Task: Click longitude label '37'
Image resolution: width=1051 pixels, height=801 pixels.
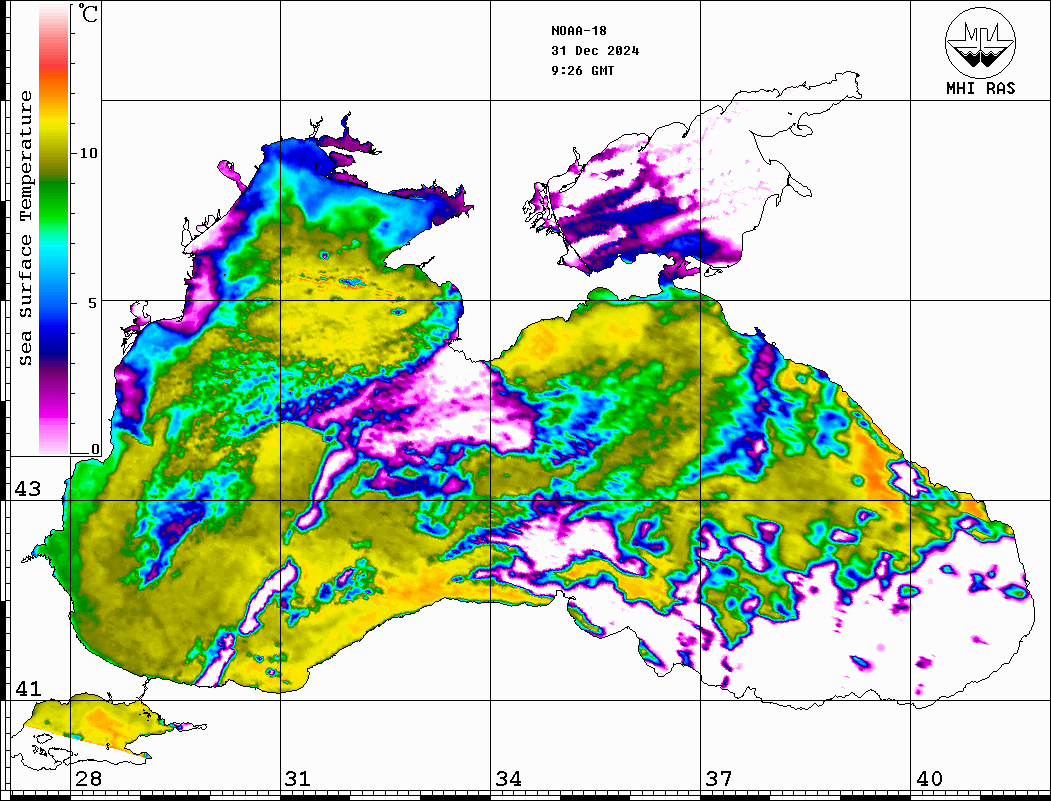Action: [x=719, y=779]
